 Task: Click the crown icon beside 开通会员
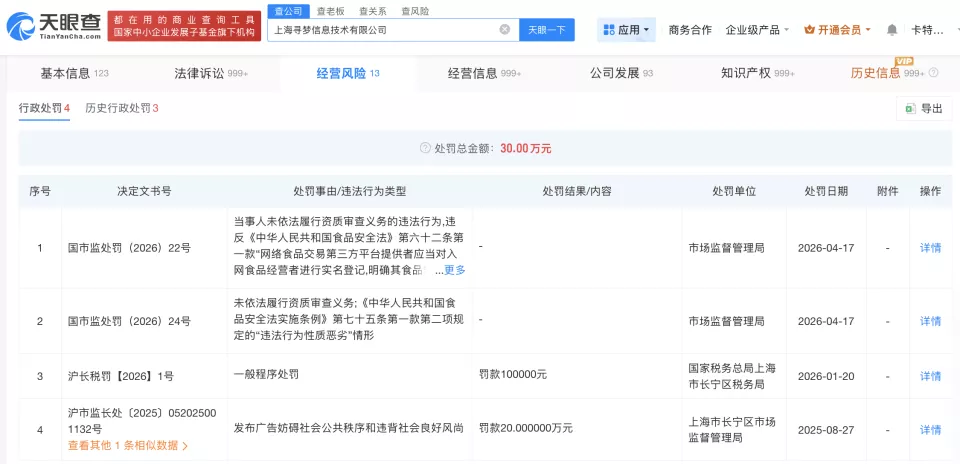click(x=808, y=30)
